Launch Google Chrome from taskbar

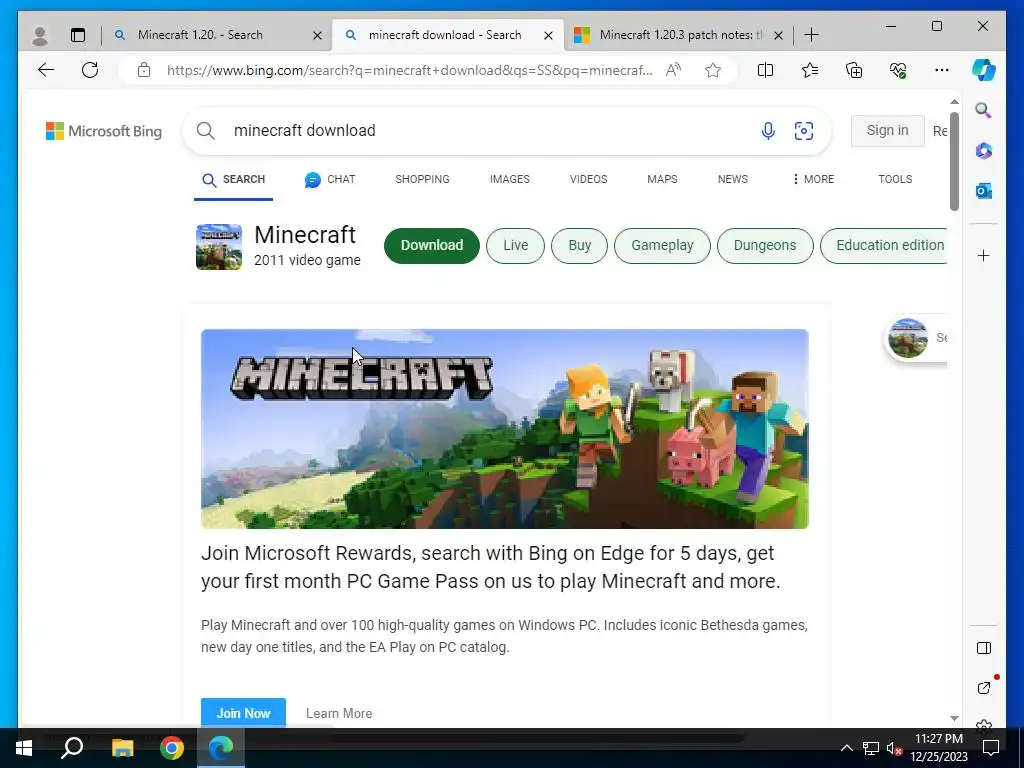tap(172, 748)
